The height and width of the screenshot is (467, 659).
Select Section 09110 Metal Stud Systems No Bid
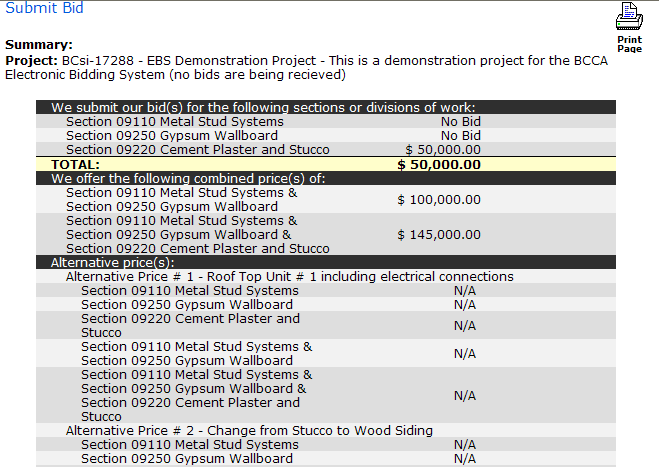tap(461, 121)
